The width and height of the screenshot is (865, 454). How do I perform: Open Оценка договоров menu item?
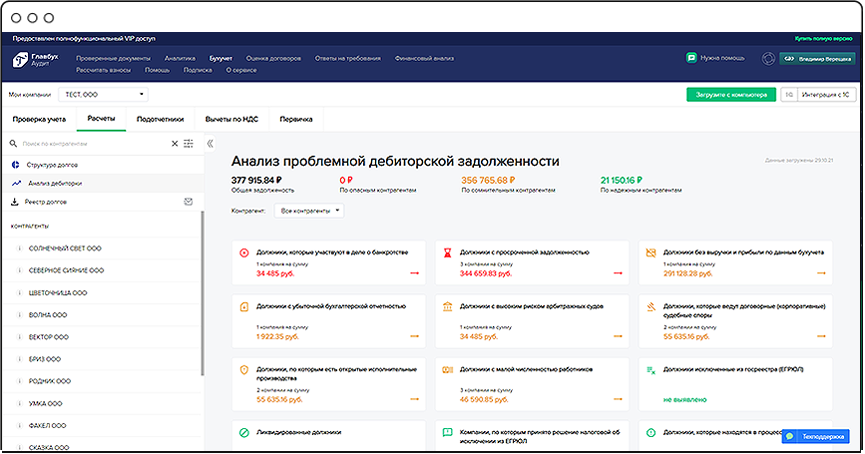pos(274,58)
